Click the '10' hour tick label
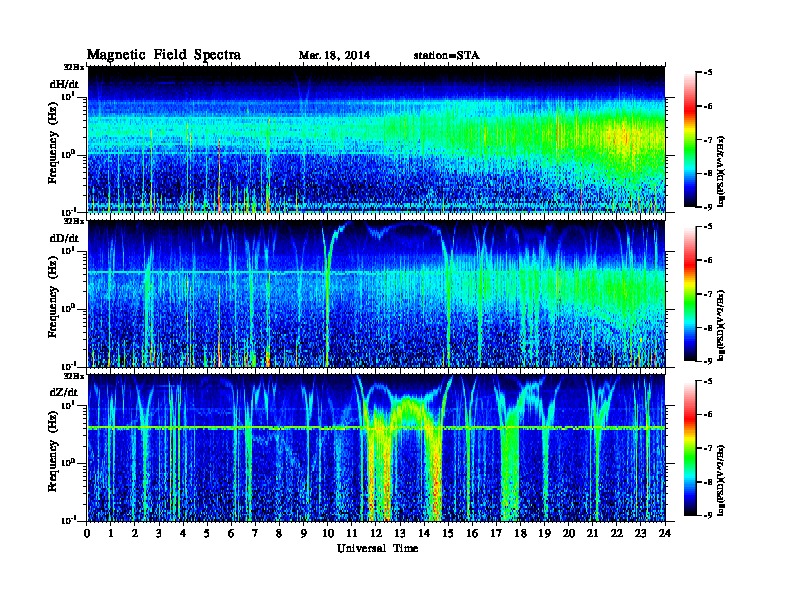Viewport: 792px width, 612px height. pyautogui.click(x=328, y=533)
